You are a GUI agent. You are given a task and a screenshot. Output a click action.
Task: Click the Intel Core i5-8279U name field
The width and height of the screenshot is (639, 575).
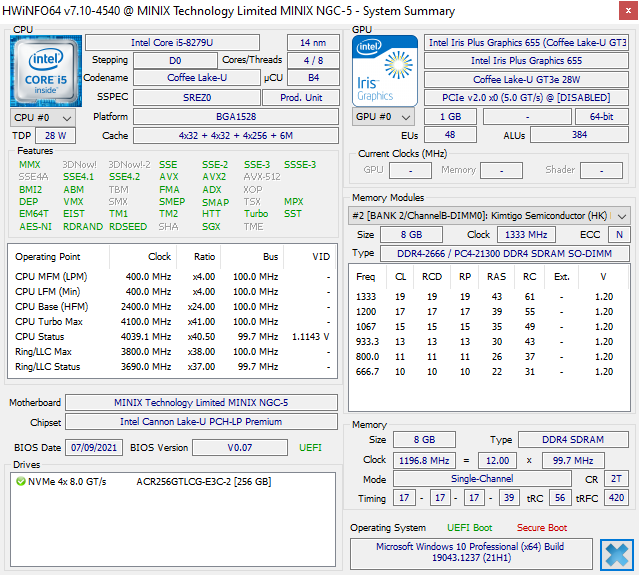[x=172, y=42]
